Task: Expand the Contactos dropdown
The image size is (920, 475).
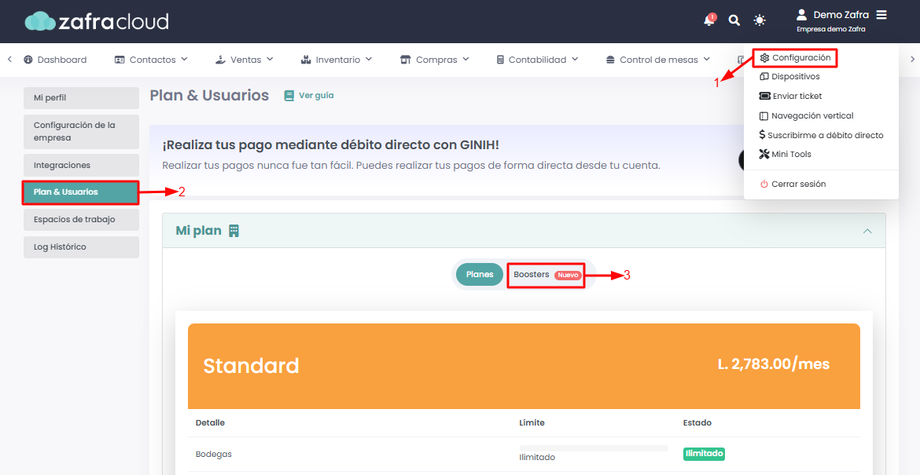Action: [x=184, y=59]
